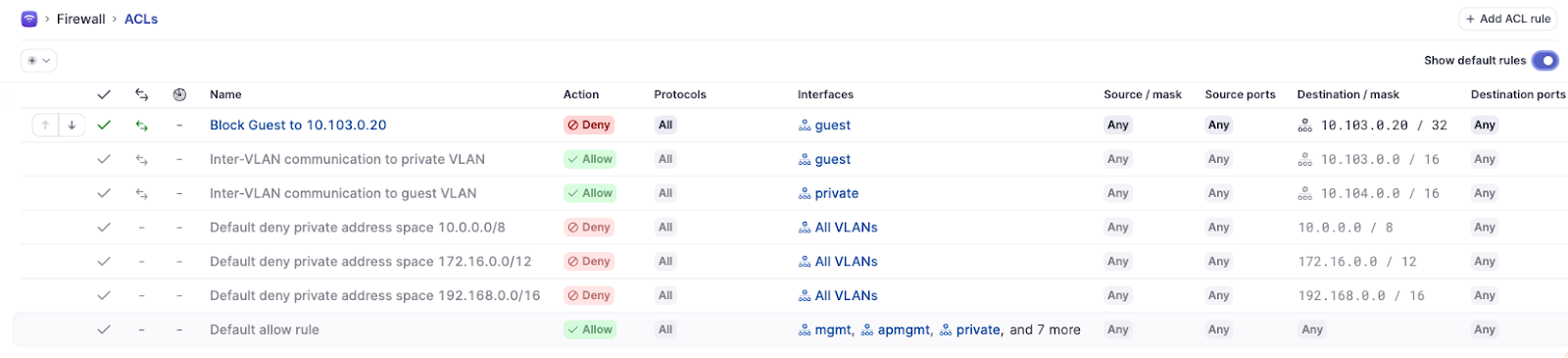Select ACLs in the breadcrumb
The width and height of the screenshot is (1568, 358).
[x=141, y=19]
